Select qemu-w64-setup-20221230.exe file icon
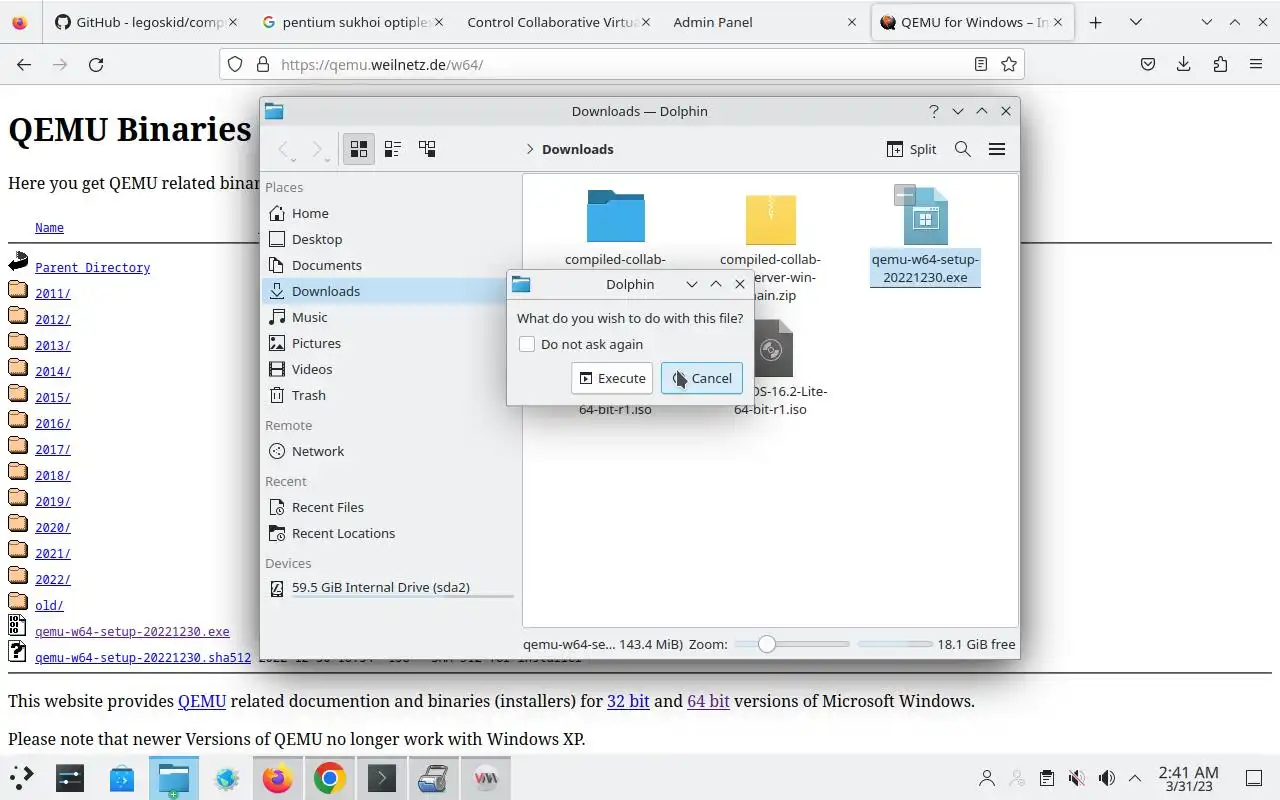 click(925, 216)
